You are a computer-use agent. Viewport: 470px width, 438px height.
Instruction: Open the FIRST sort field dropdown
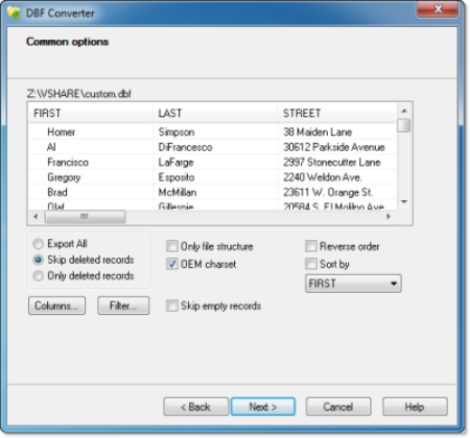pyautogui.click(x=353, y=284)
